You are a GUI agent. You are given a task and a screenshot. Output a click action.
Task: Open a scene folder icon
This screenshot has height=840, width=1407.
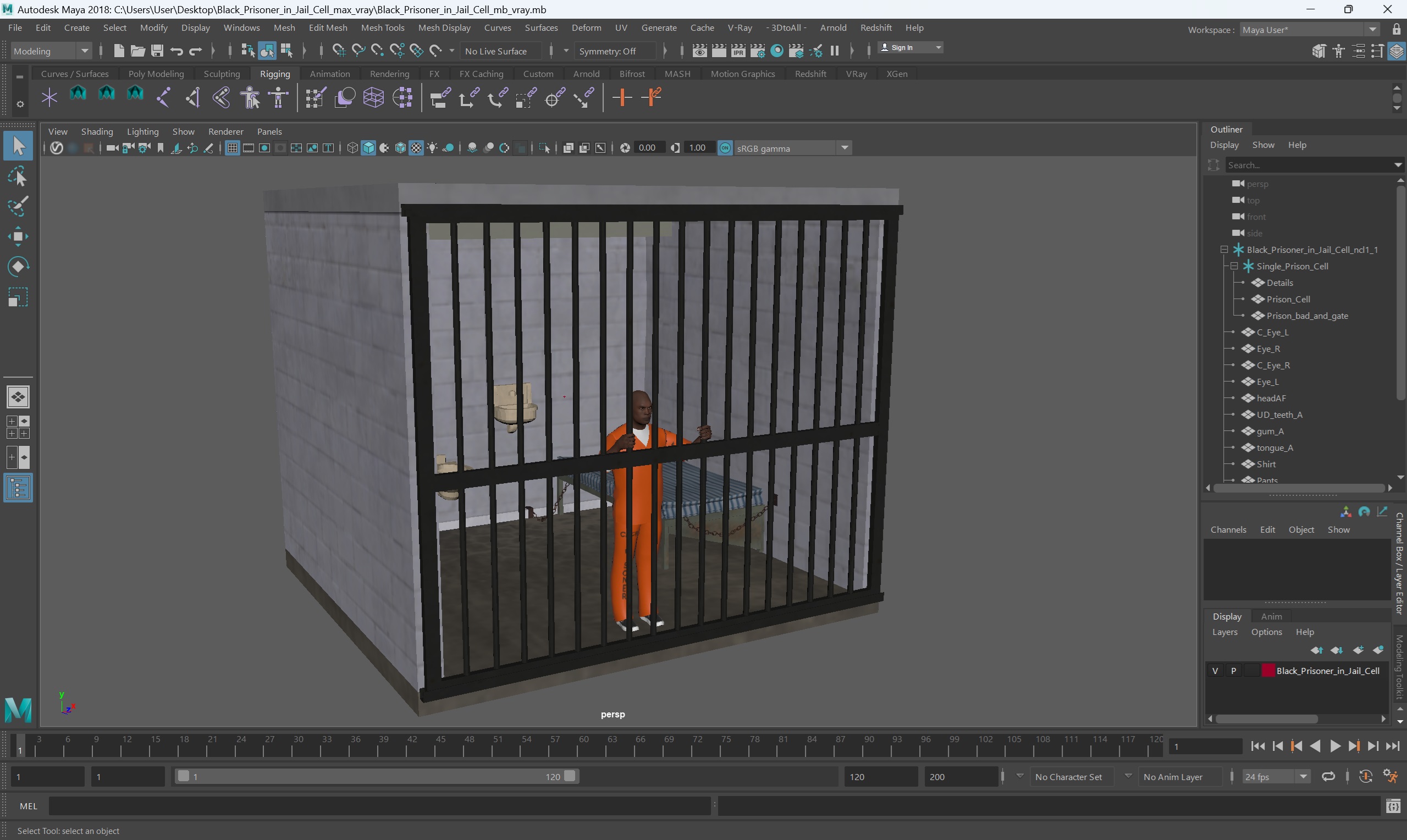pyautogui.click(x=137, y=51)
